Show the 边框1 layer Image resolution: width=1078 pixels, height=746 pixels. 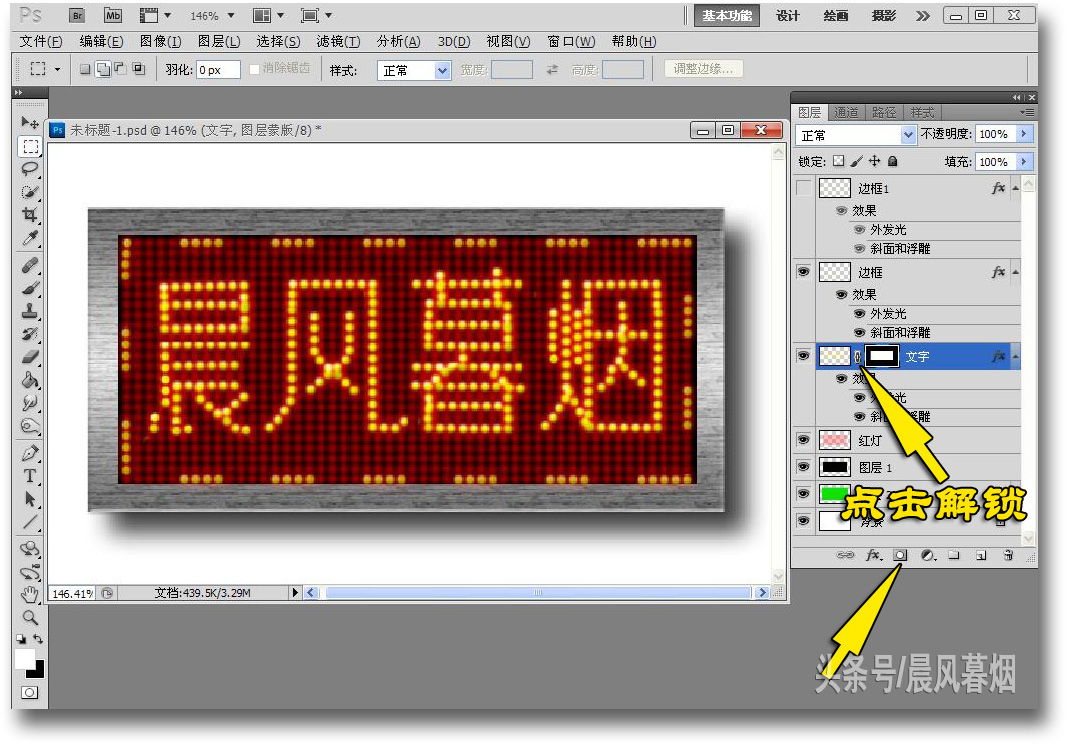[x=805, y=188]
